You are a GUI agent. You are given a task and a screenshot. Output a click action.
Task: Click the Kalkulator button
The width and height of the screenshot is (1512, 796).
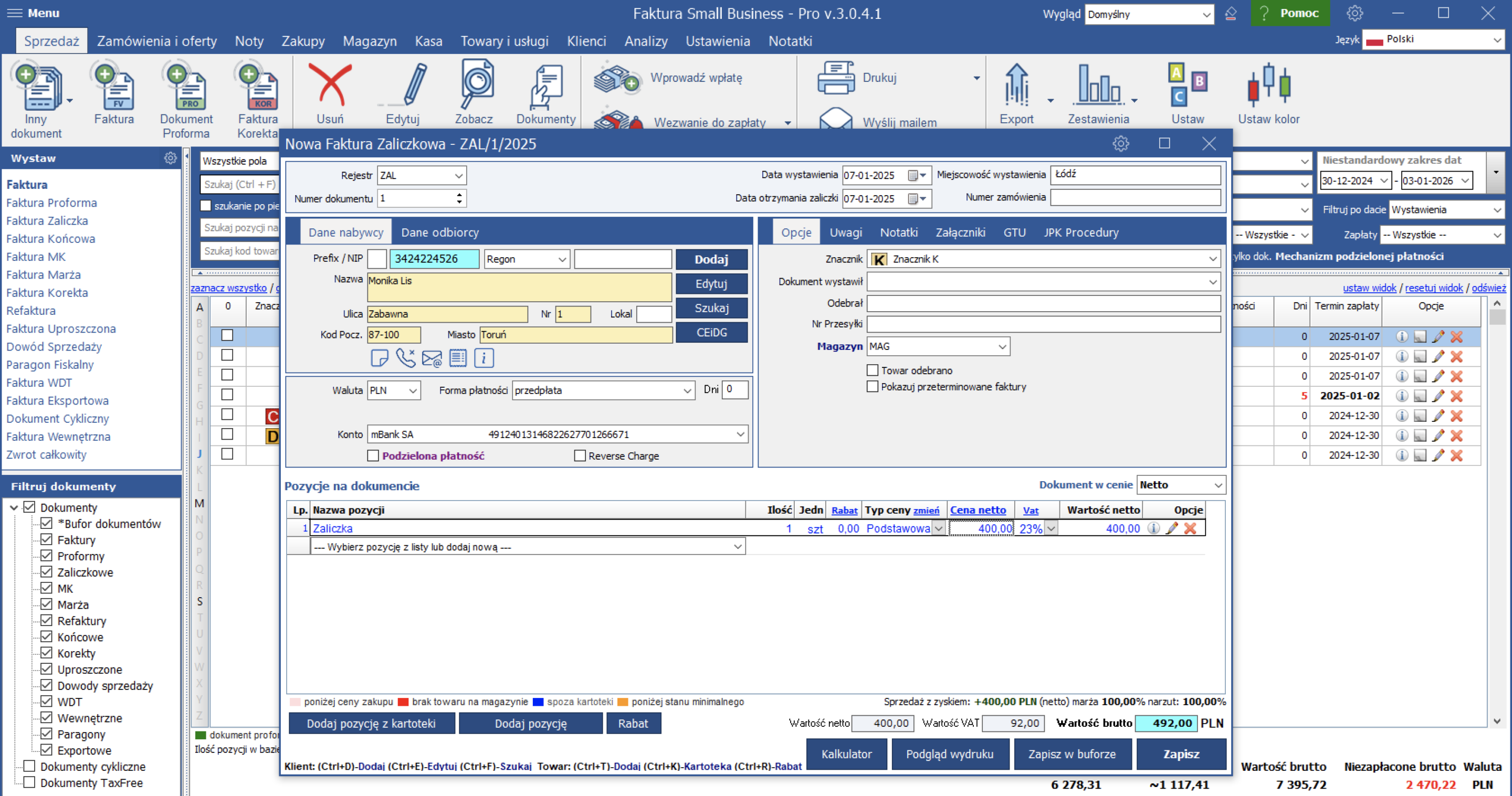pyautogui.click(x=846, y=754)
